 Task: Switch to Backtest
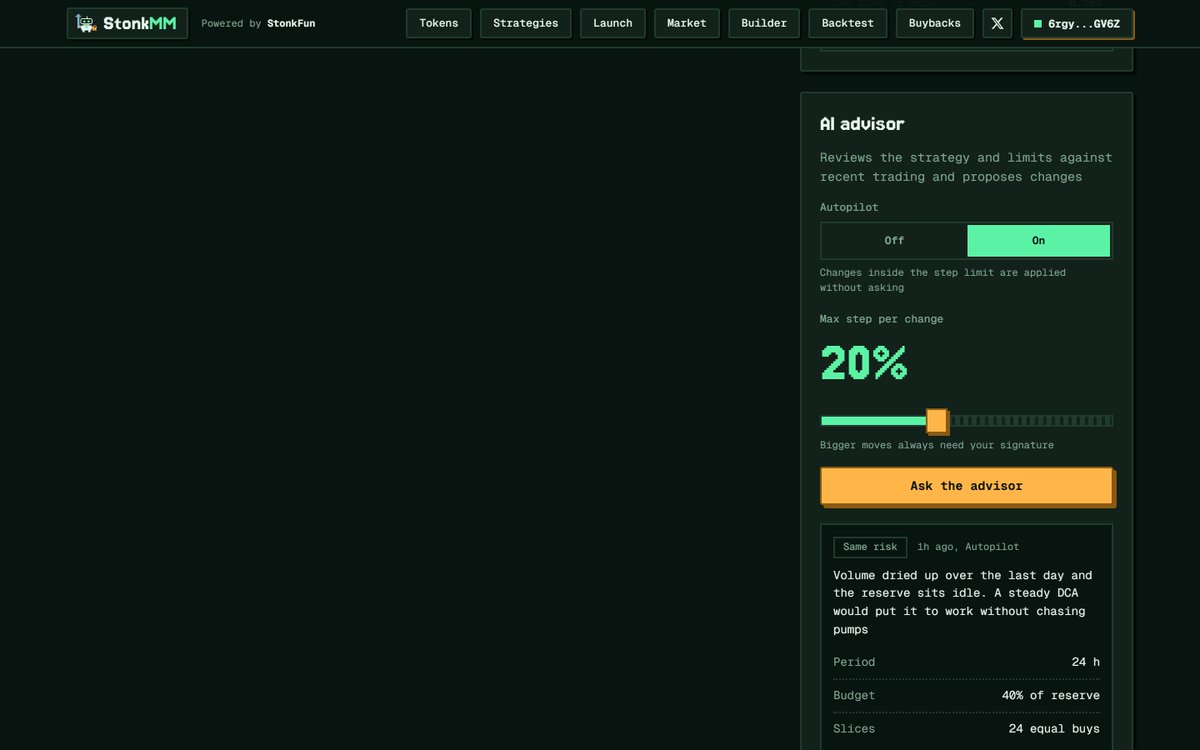click(x=848, y=23)
